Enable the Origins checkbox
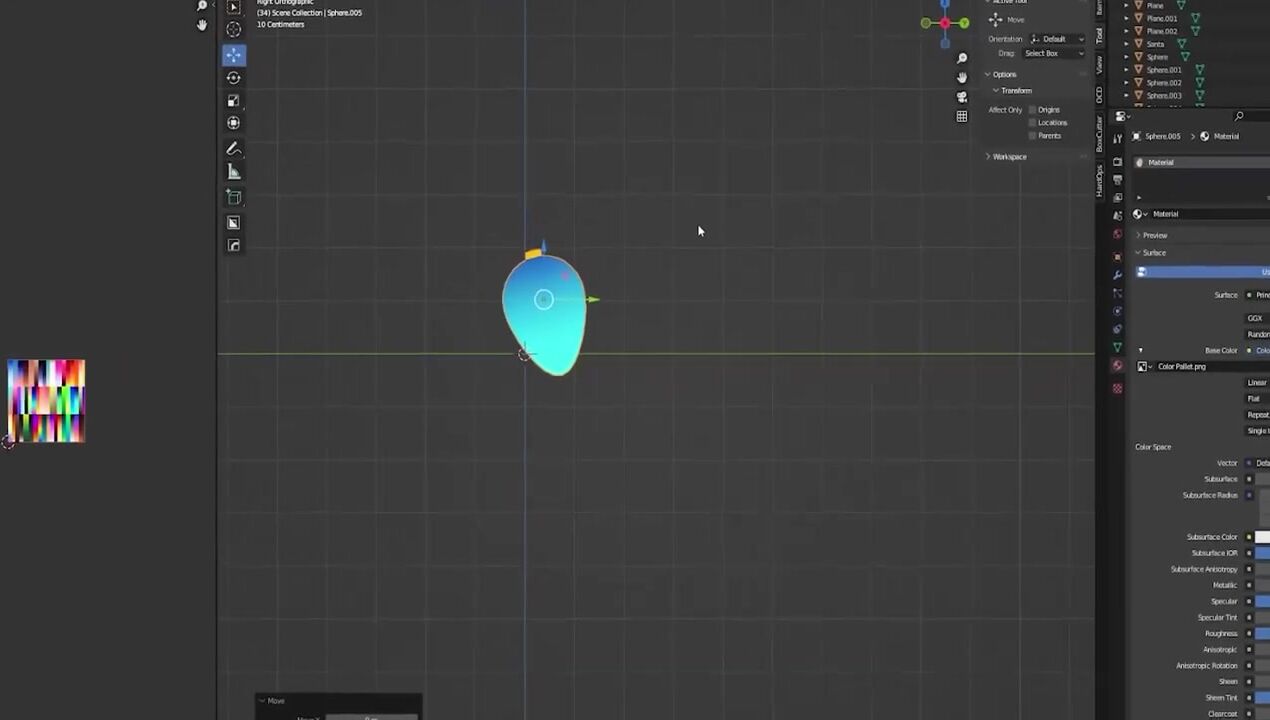Image resolution: width=1270 pixels, height=720 pixels. click(1032, 110)
